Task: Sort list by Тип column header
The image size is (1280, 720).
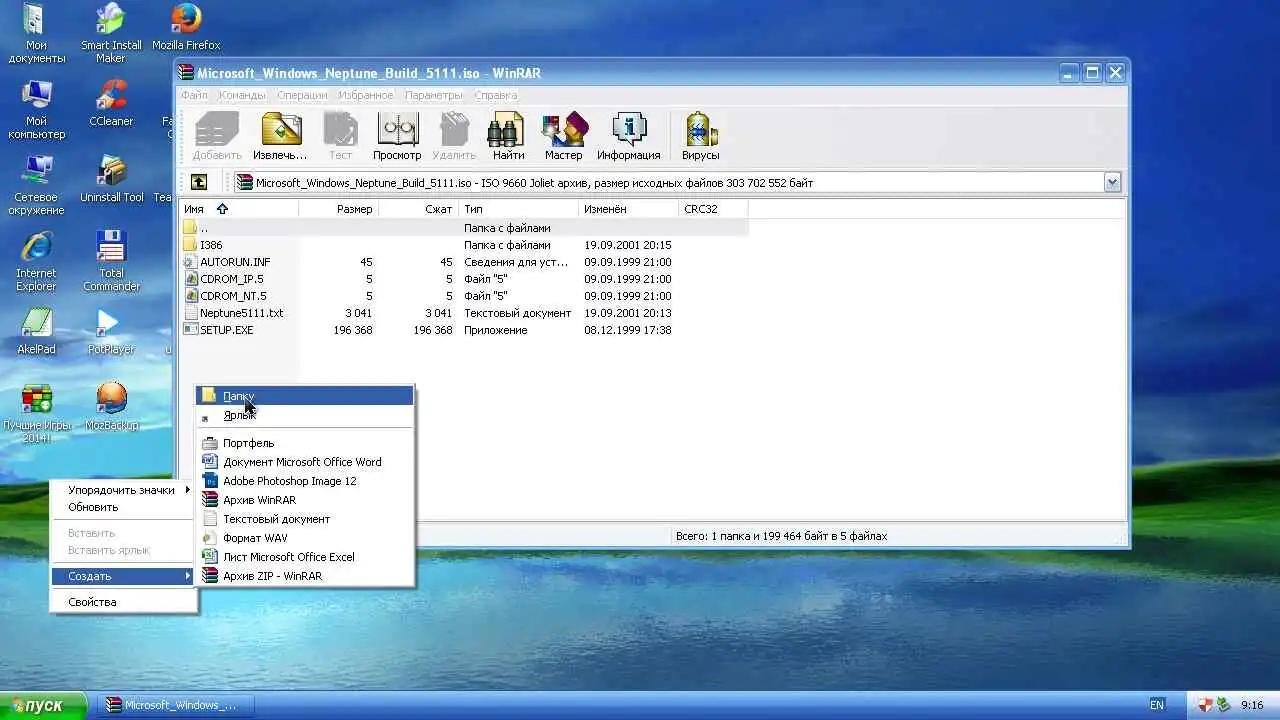Action: (518, 209)
